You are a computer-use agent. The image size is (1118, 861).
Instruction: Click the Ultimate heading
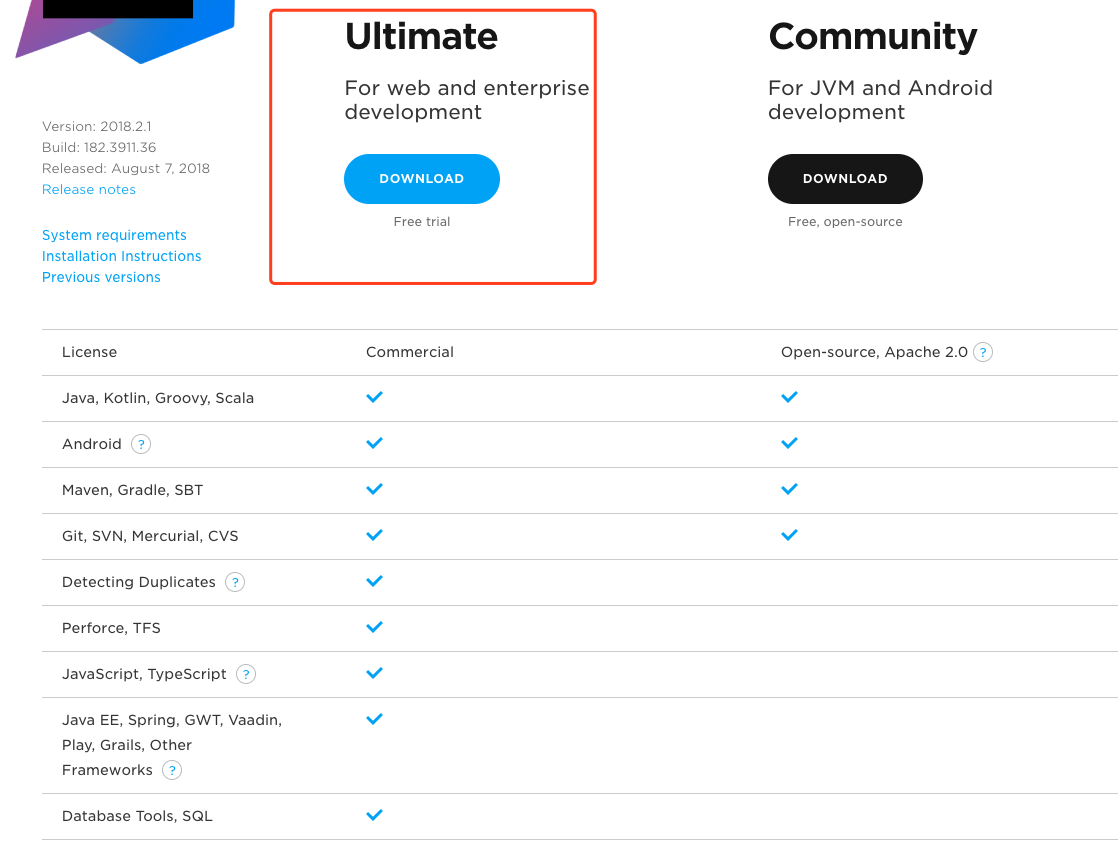coord(421,36)
